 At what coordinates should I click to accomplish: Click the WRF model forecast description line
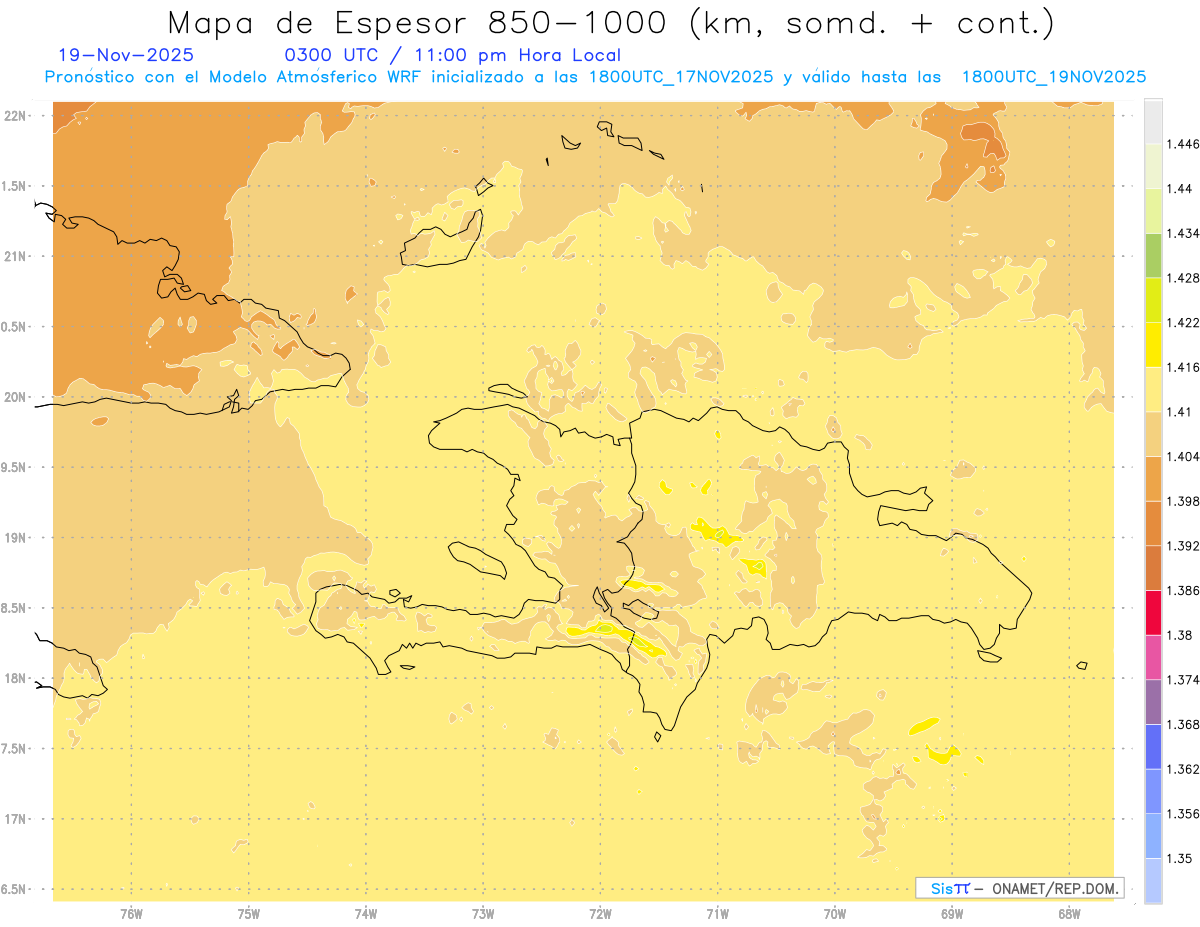click(595, 77)
